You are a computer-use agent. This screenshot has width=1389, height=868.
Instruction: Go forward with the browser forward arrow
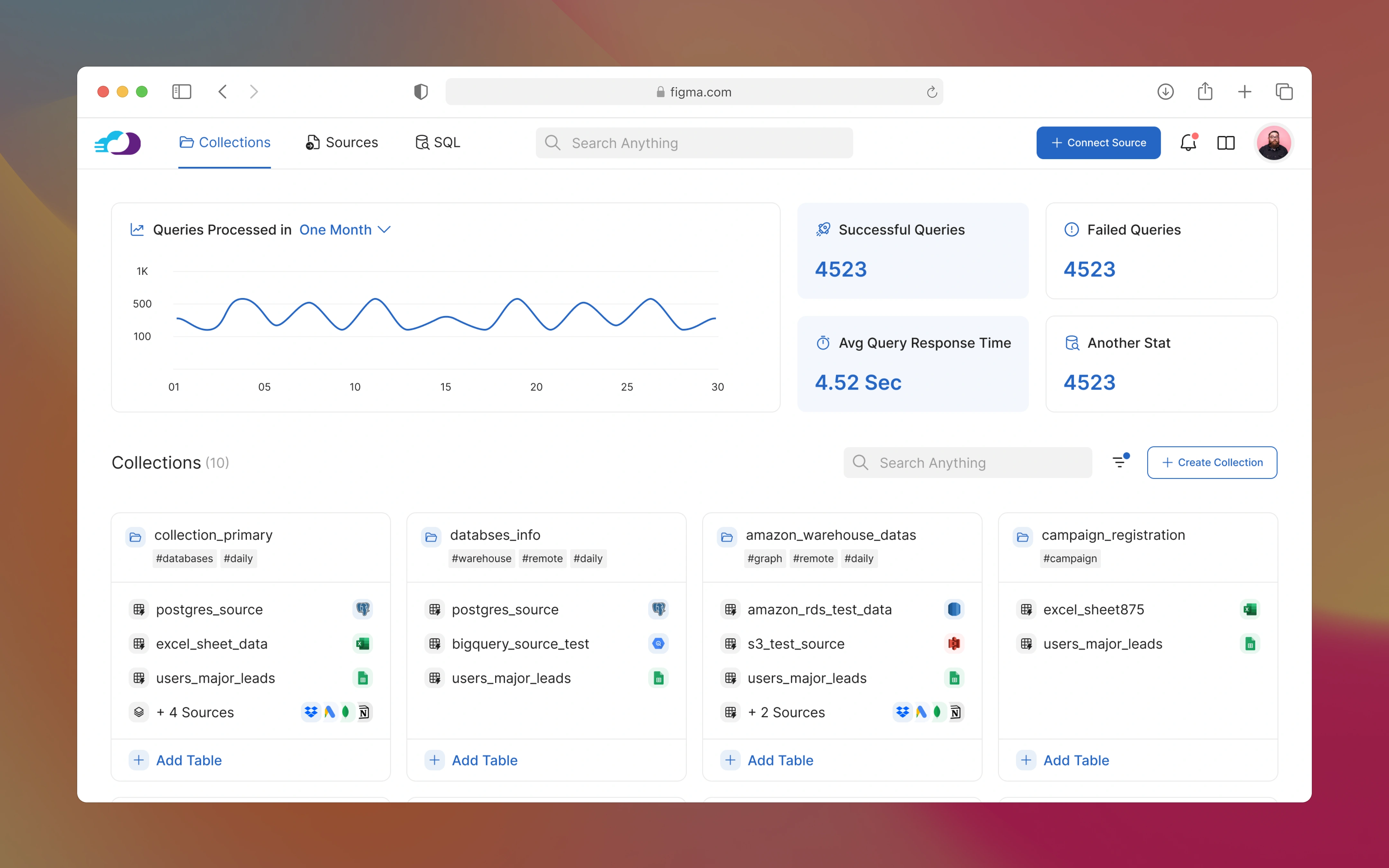254,92
